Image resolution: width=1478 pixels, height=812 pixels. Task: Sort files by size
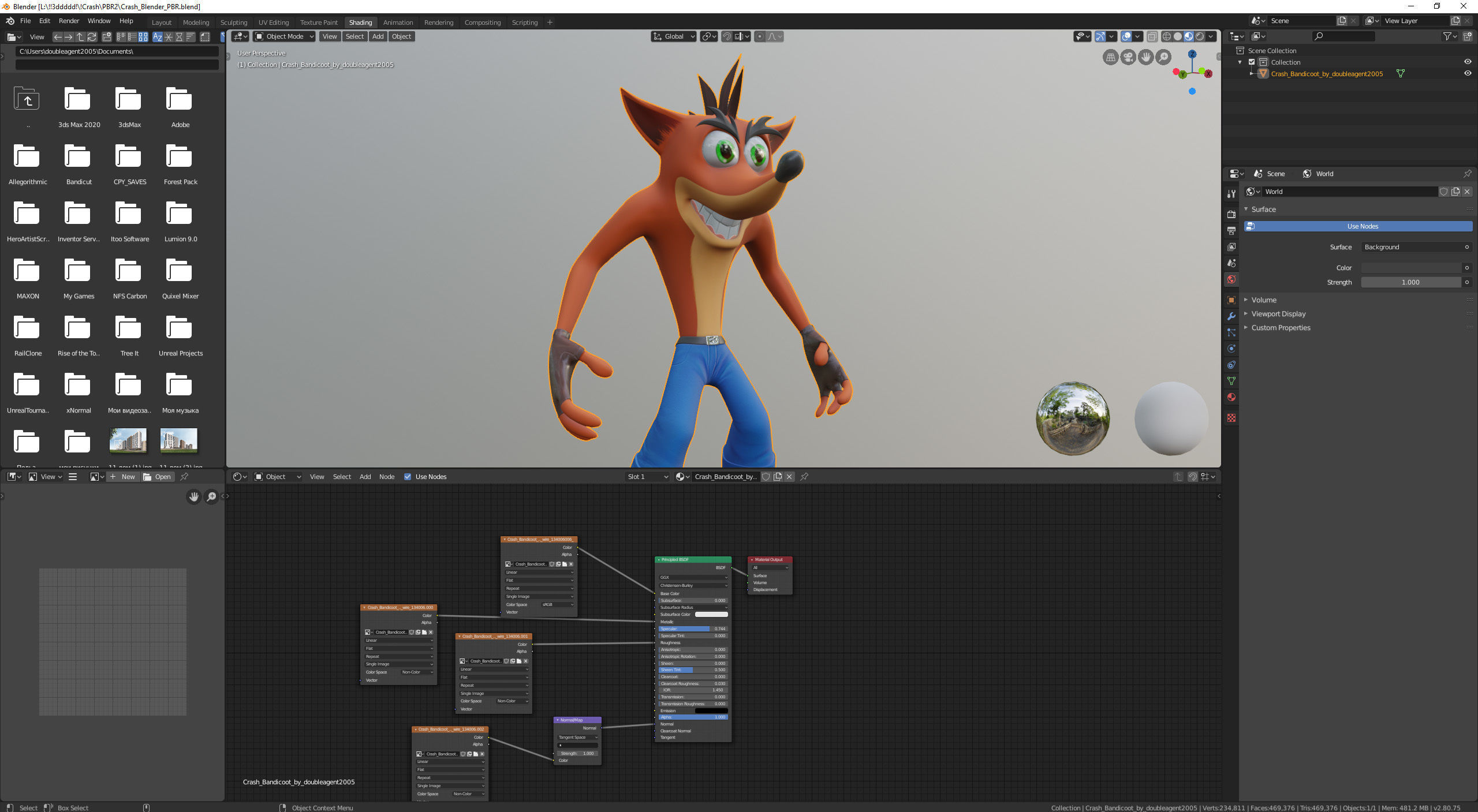pos(191,36)
